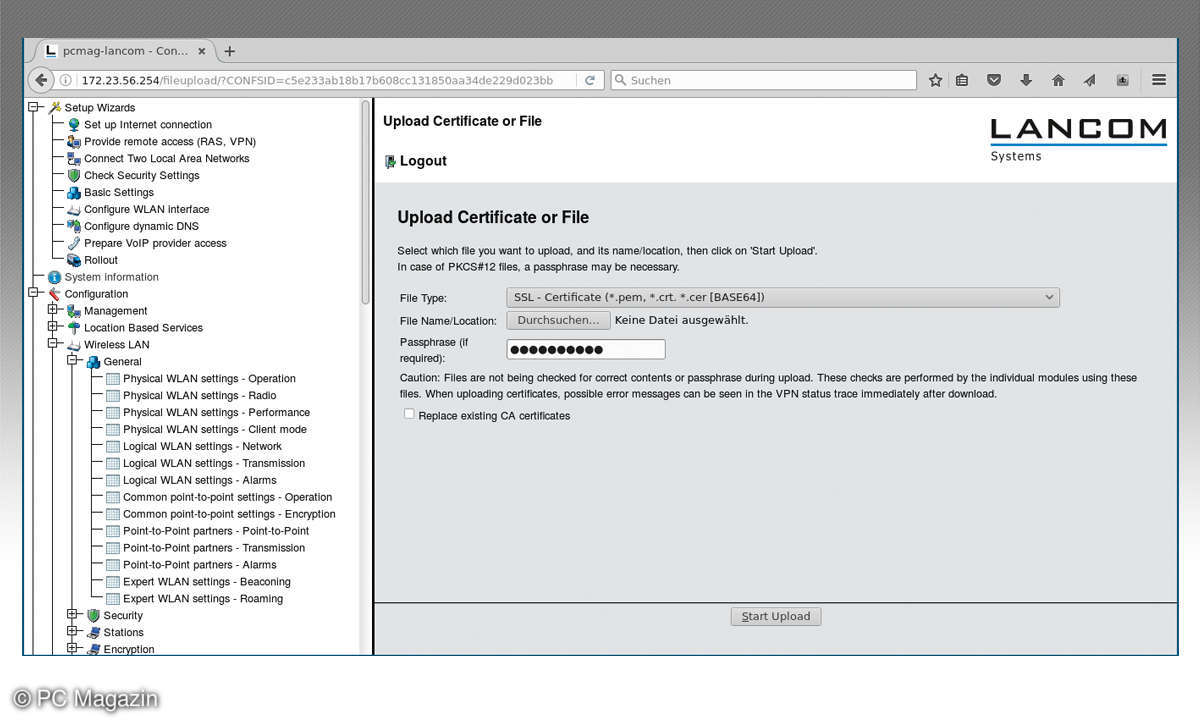Open Expert WLAN settings - Roaming
Screen dimensions: 1200x720
203,599
